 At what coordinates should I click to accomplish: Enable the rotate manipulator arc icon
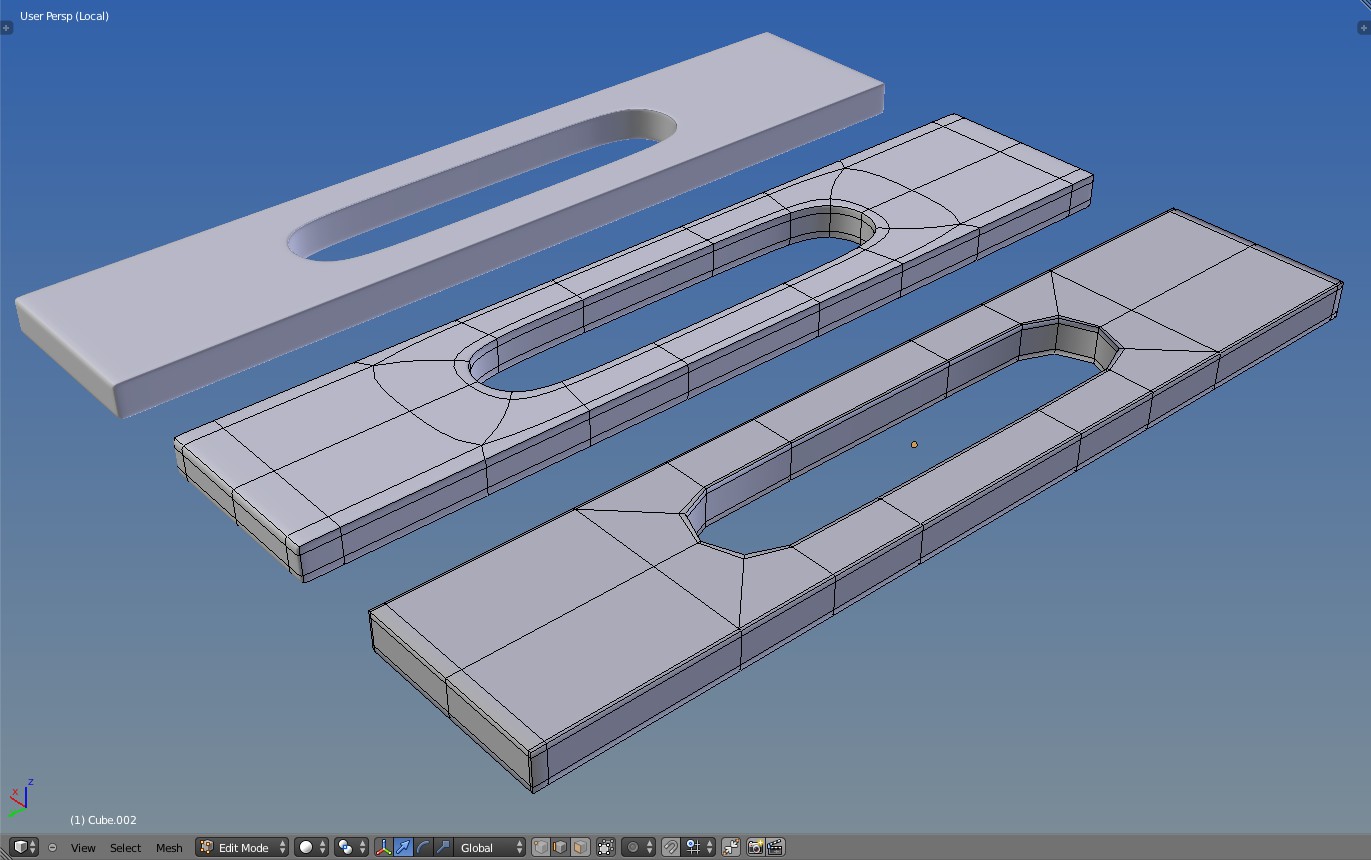pyautogui.click(x=423, y=847)
